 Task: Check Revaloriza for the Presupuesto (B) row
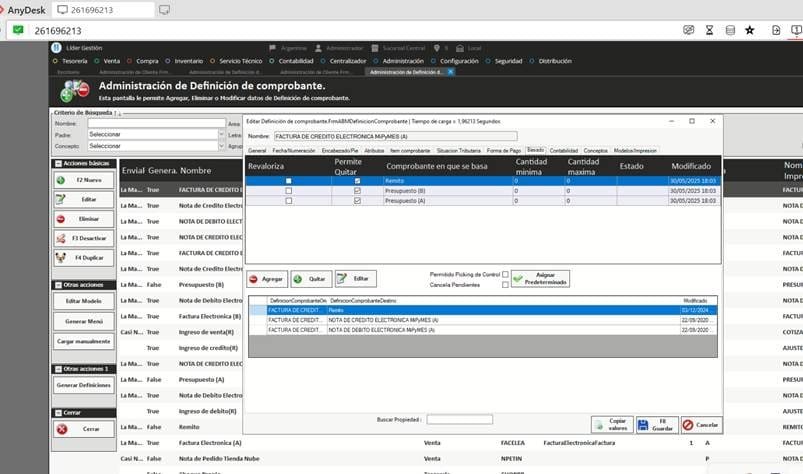(289, 190)
